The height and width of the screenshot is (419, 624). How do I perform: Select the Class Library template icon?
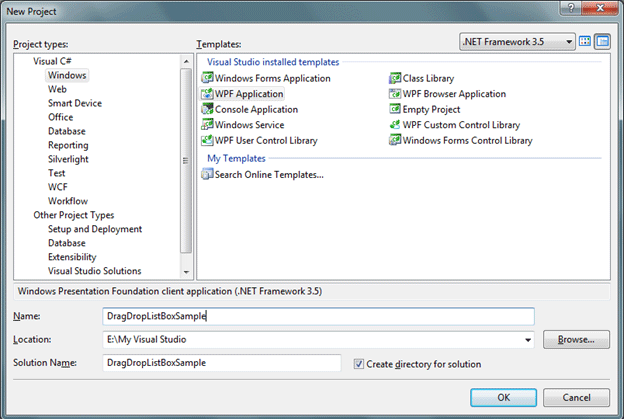395,78
